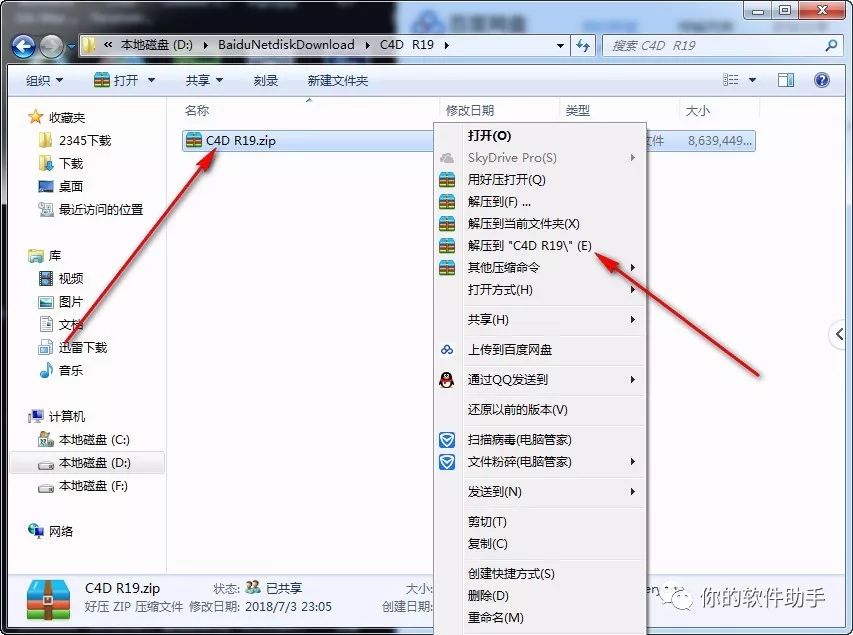Click the Back navigation arrow button
Image resolution: width=853 pixels, height=635 pixels.
[x=23, y=47]
